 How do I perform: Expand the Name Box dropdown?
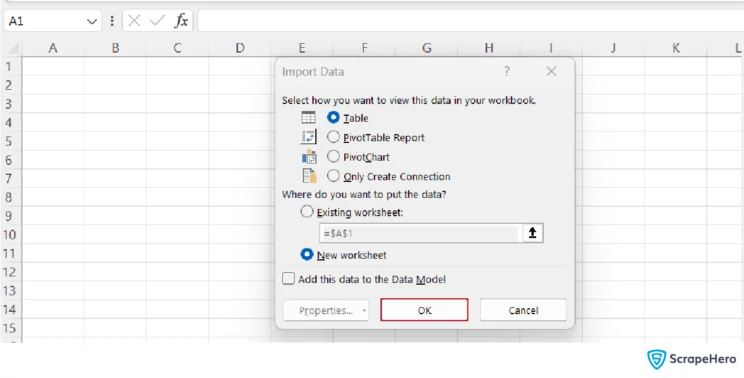click(92, 21)
